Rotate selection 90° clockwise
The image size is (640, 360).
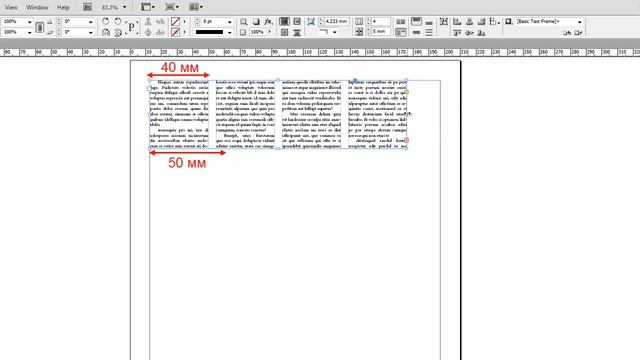pyautogui.click(x=106, y=21)
